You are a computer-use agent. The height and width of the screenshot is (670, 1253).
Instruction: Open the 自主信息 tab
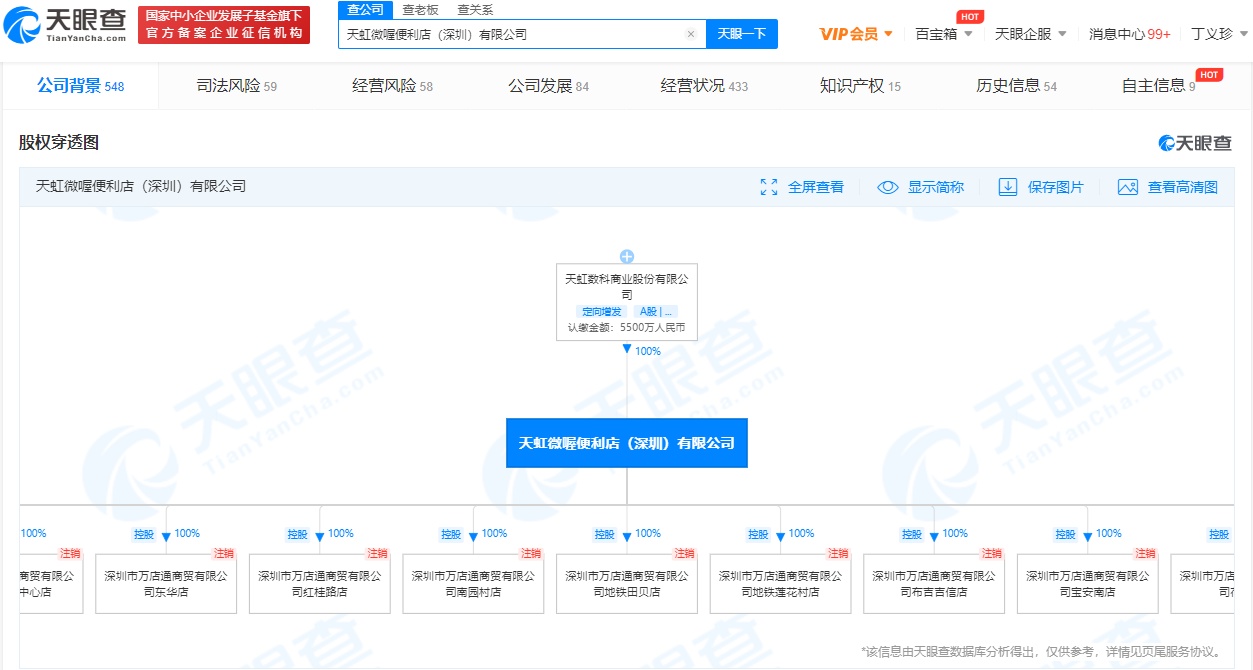(1159, 86)
